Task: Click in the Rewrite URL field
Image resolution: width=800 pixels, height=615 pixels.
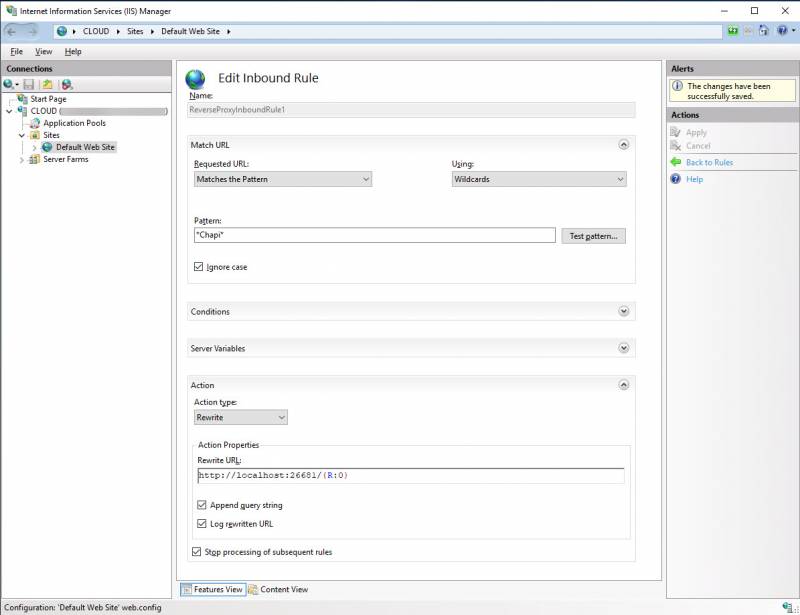Action: [411, 476]
